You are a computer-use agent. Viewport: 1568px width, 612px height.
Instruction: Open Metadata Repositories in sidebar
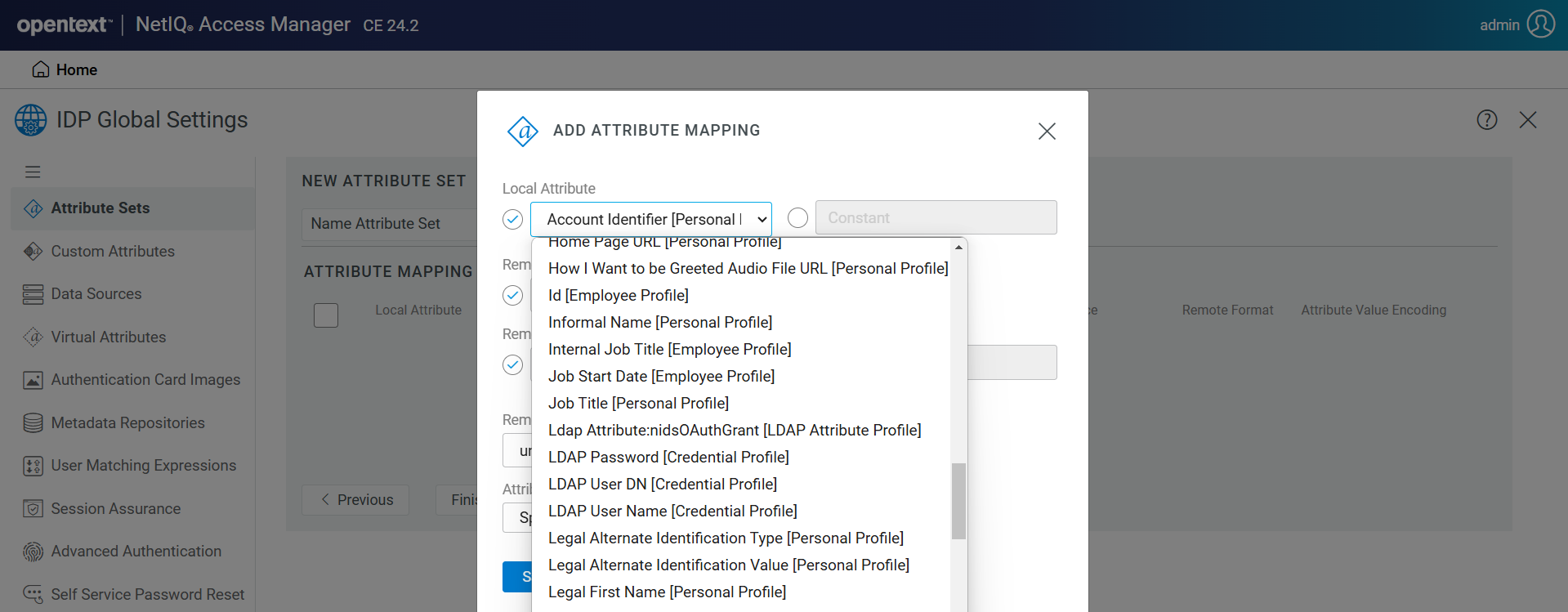(x=128, y=422)
